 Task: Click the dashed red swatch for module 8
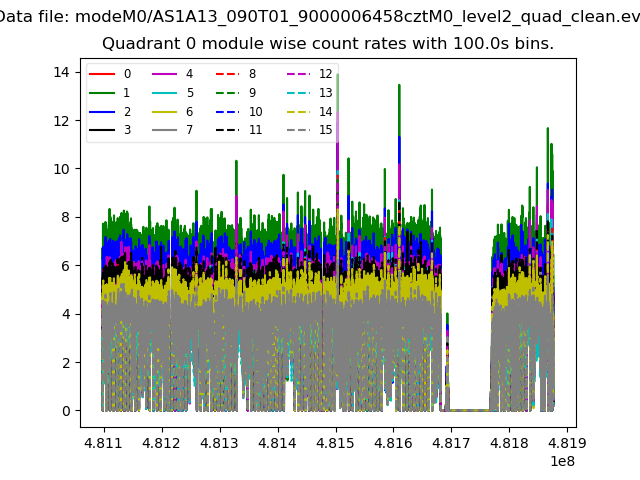click(x=227, y=74)
